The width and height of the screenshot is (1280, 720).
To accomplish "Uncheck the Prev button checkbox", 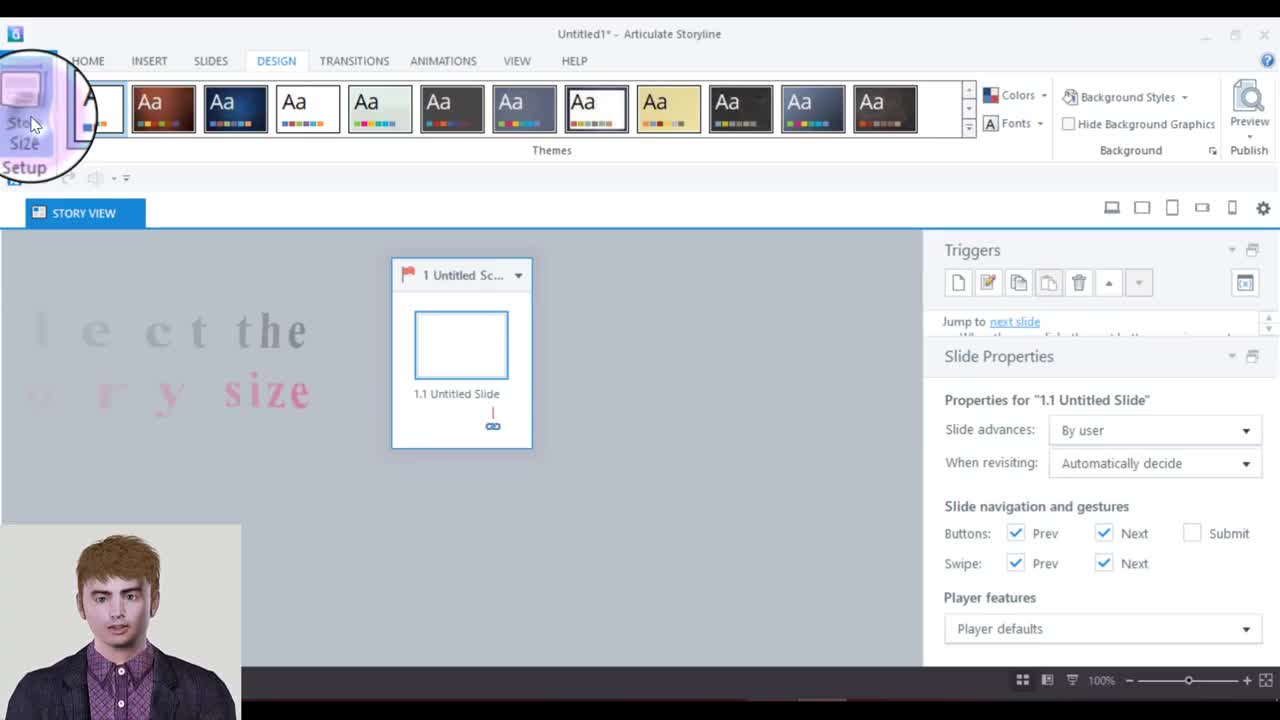I will [x=1016, y=533].
